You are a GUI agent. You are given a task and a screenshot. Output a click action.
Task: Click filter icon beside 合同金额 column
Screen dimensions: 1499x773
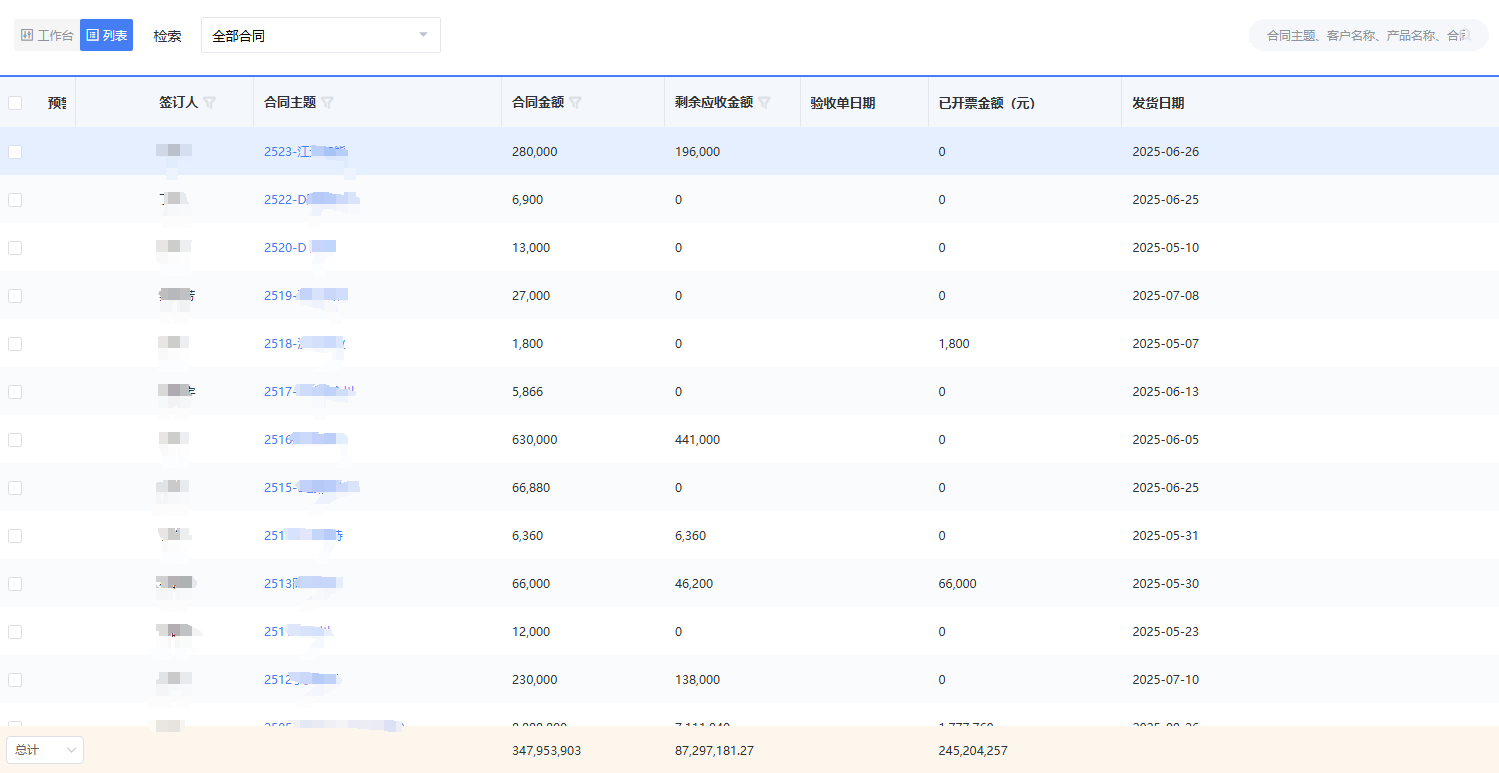(576, 102)
